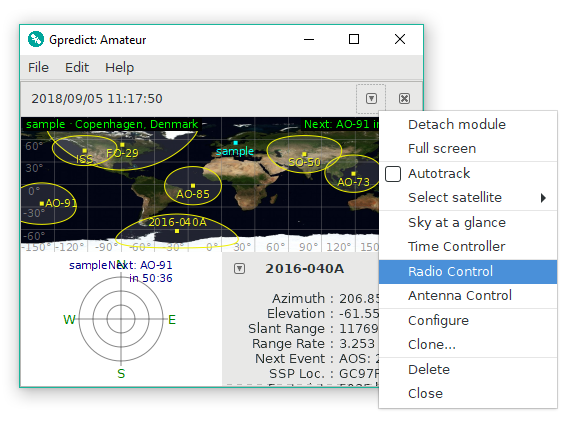576x438 pixels.
Task: Expand the Select satellite submenu
Action: (x=468, y=198)
